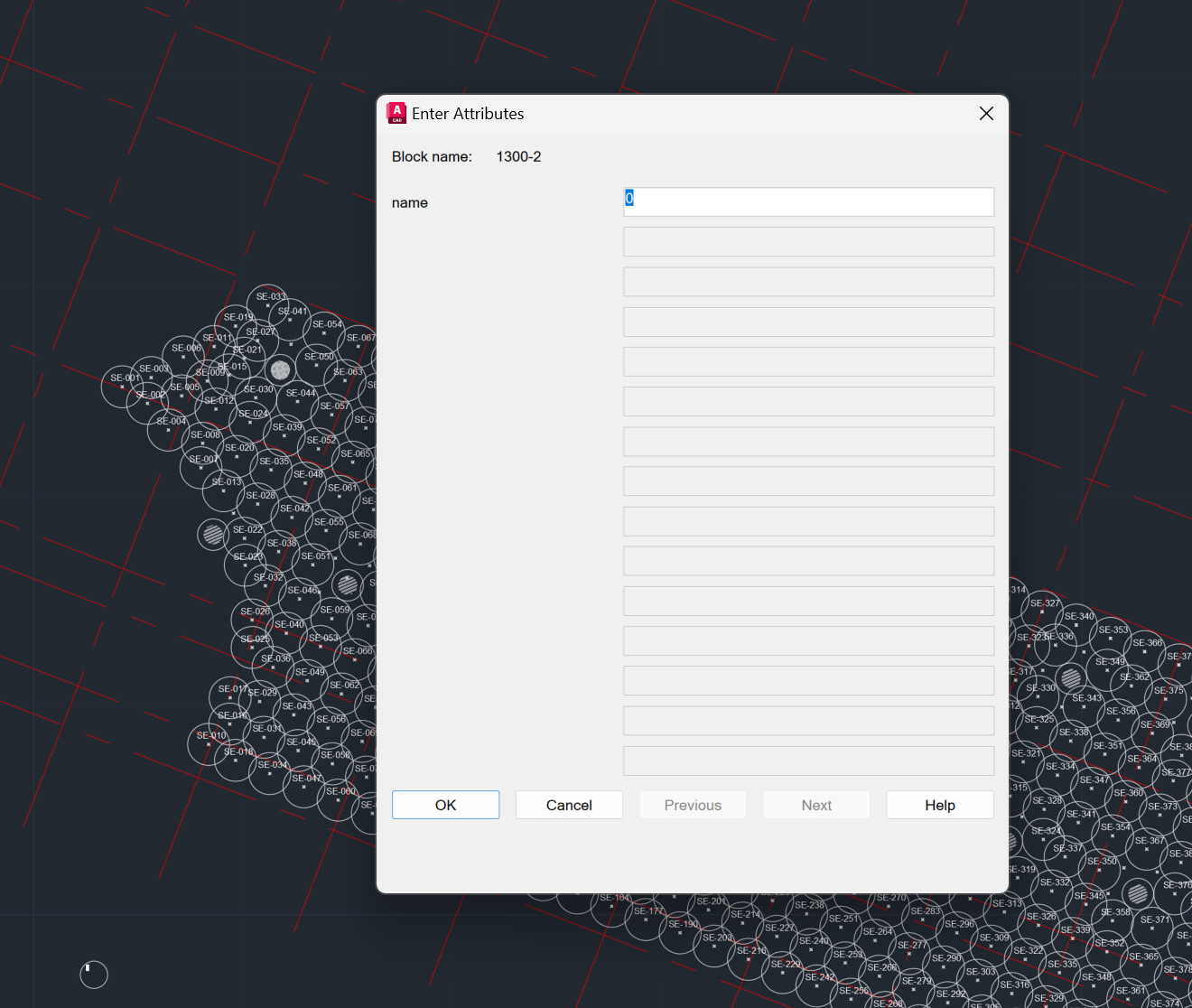Image resolution: width=1192 pixels, height=1008 pixels.
Task: Click the hatched block symbol near SE-330
Action: click(x=1072, y=679)
